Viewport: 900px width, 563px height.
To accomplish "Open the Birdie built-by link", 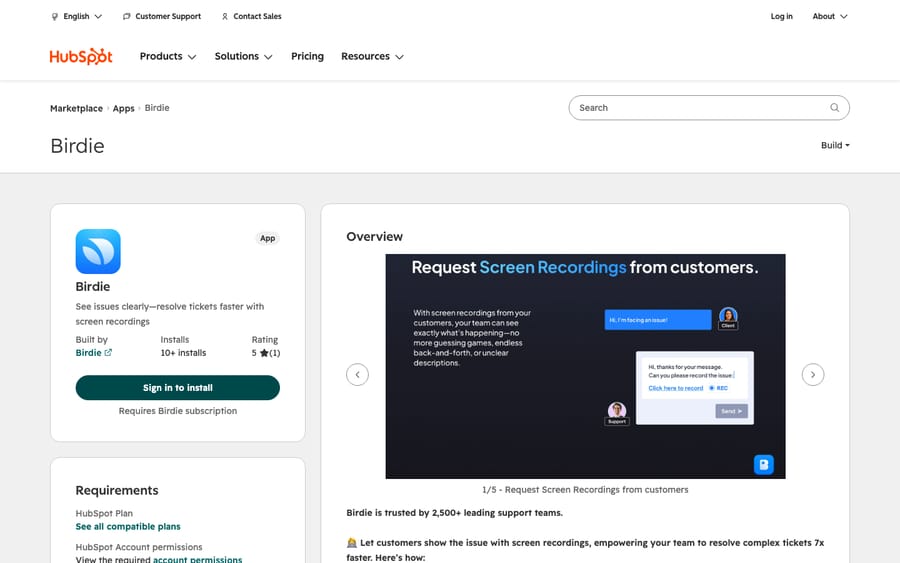I will point(88,352).
